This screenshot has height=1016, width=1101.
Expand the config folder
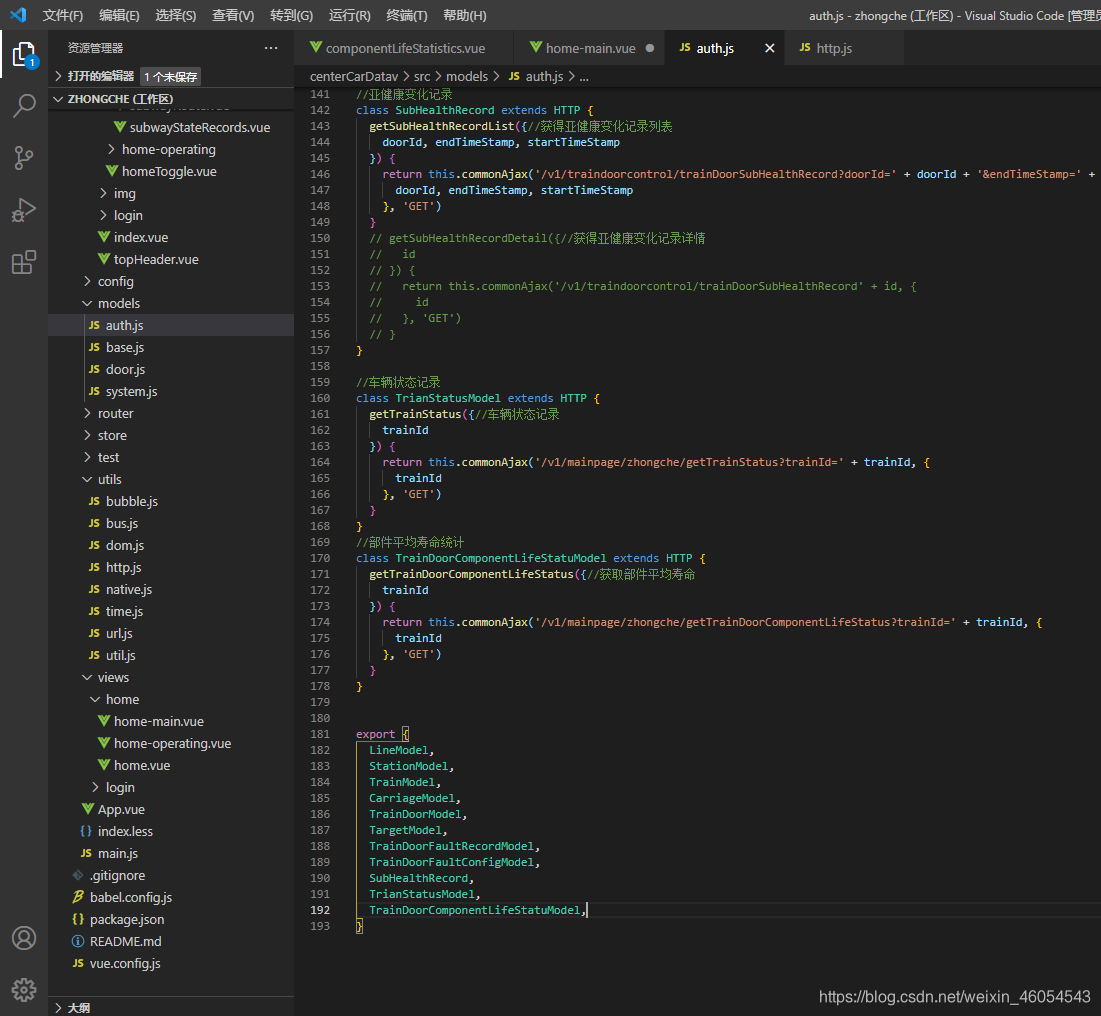(x=116, y=282)
